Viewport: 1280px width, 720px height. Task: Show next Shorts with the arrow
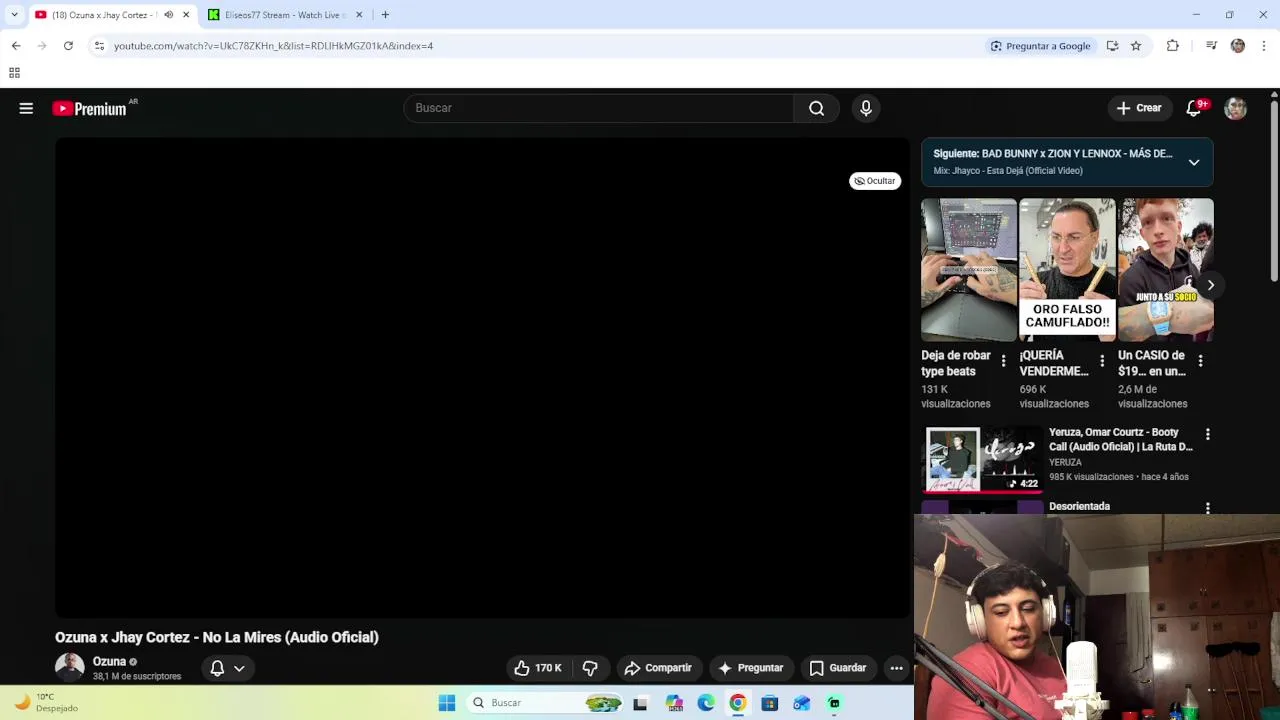pyautogui.click(x=1210, y=285)
